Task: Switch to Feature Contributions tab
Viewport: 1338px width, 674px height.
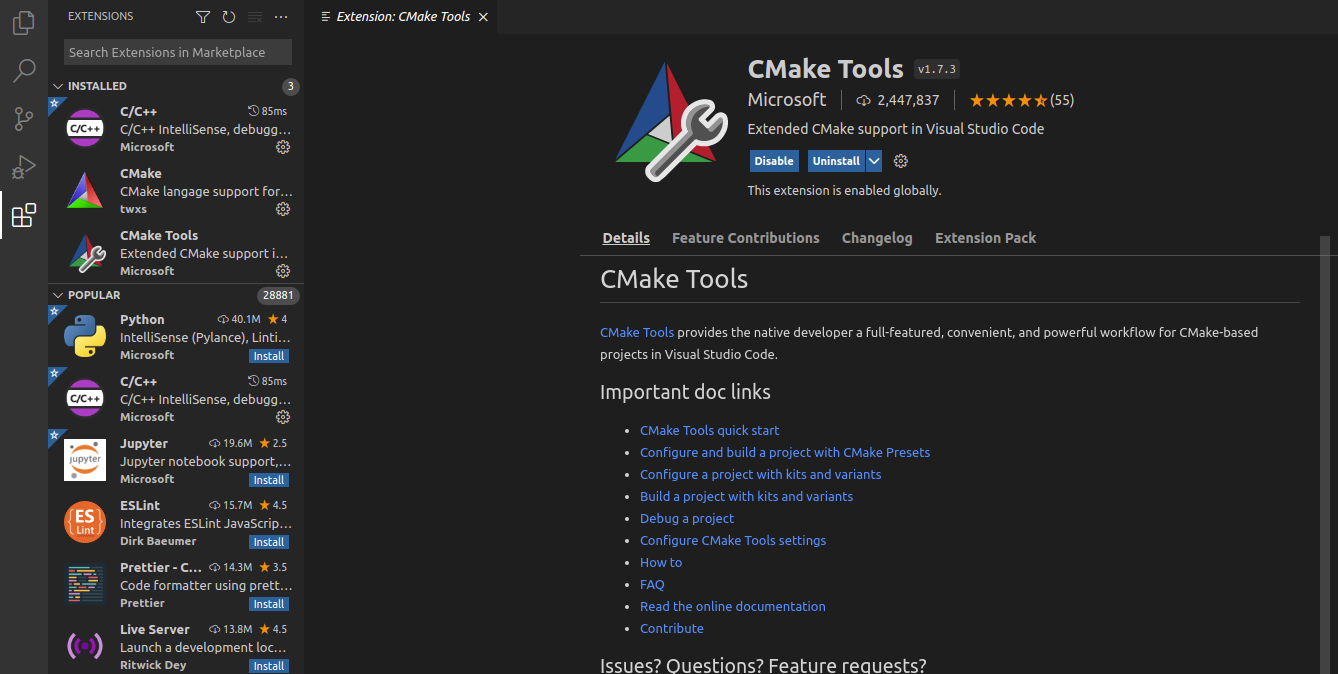Action: coord(746,238)
